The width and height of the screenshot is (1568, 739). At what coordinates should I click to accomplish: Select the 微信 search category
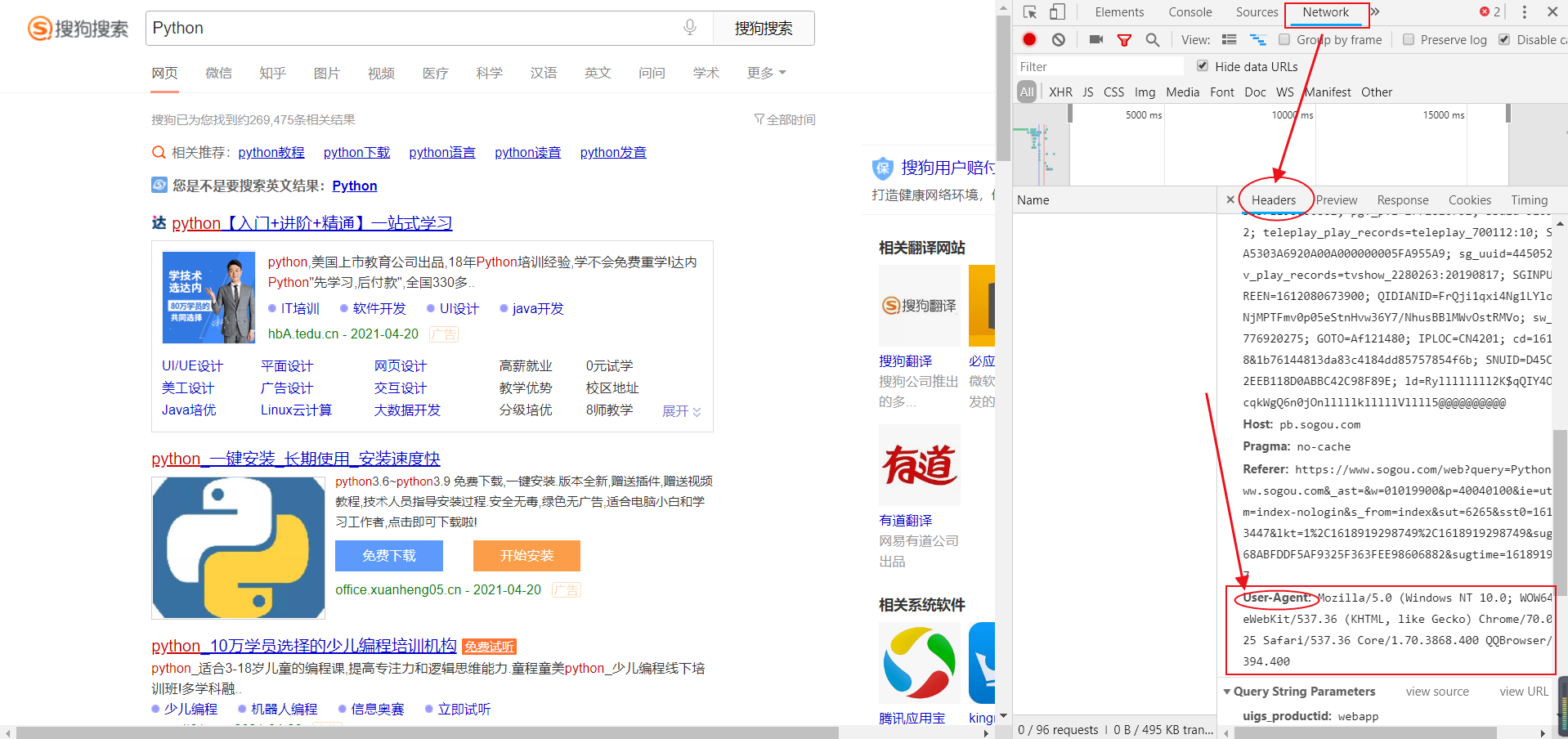[x=218, y=73]
